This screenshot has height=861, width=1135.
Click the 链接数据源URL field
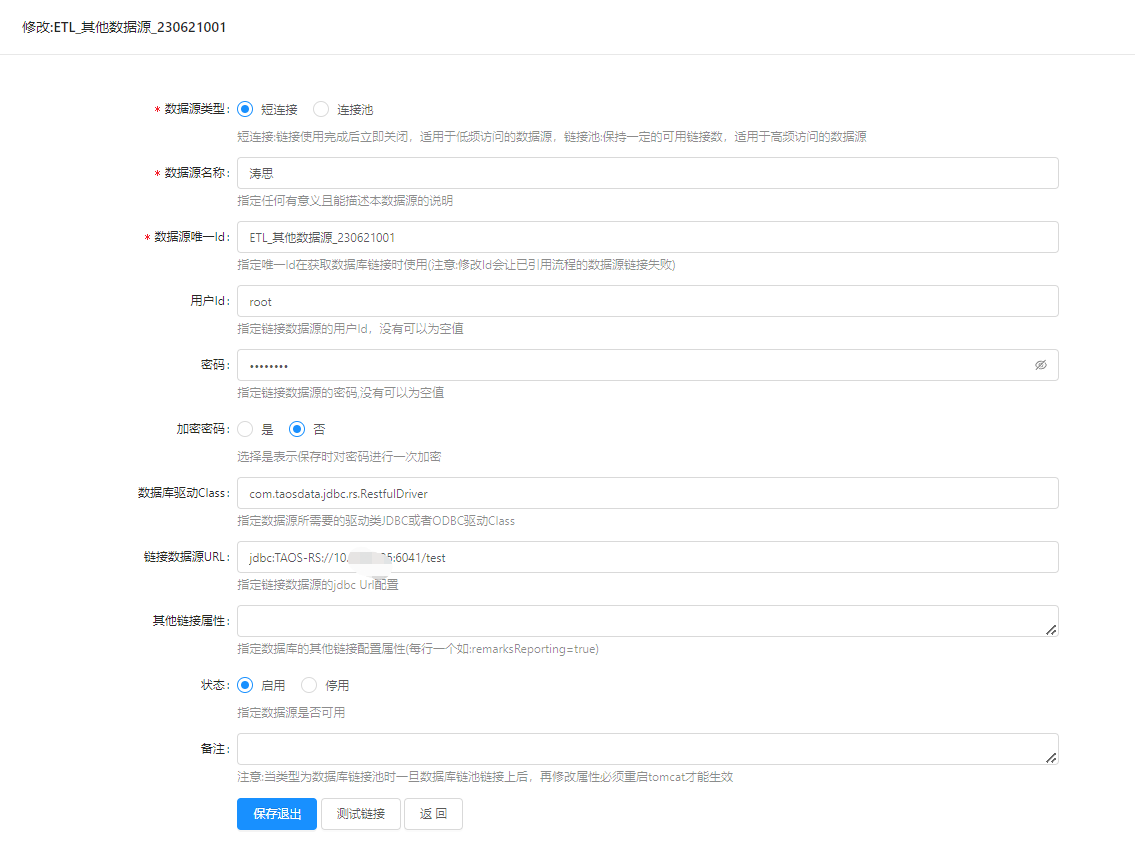pyautogui.click(x=647, y=557)
